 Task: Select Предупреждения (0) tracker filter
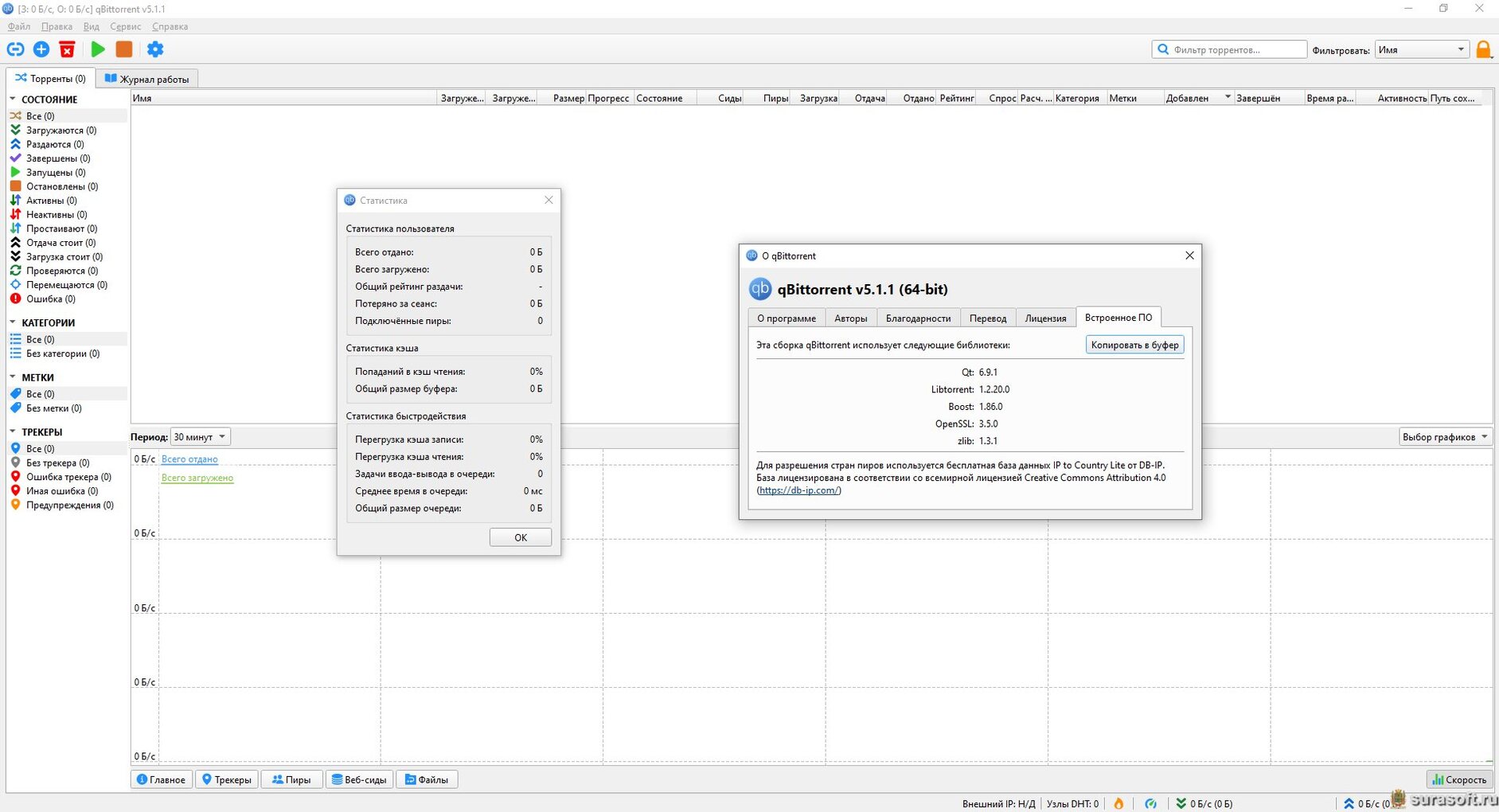click(70, 506)
